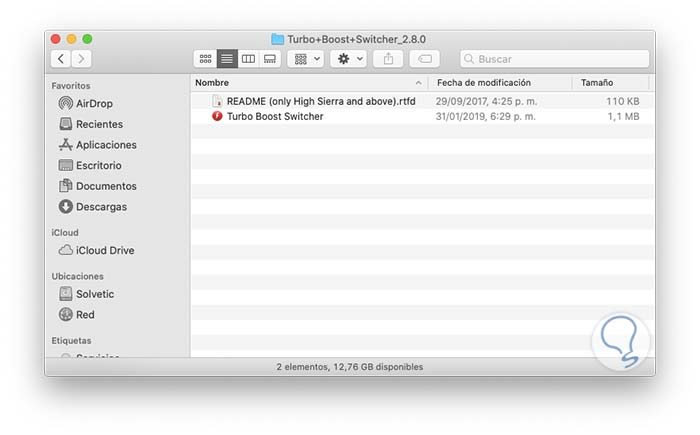The width and height of the screenshot is (700, 435).
Task: Click the Solvetic hard disk icon
Action: (x=66, y=293)
